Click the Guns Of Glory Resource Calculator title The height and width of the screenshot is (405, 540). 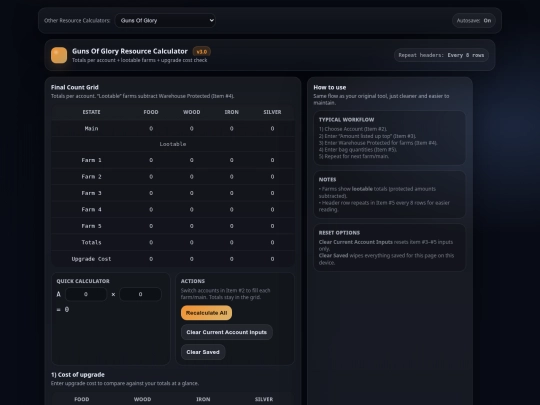(x=130, y=51)
